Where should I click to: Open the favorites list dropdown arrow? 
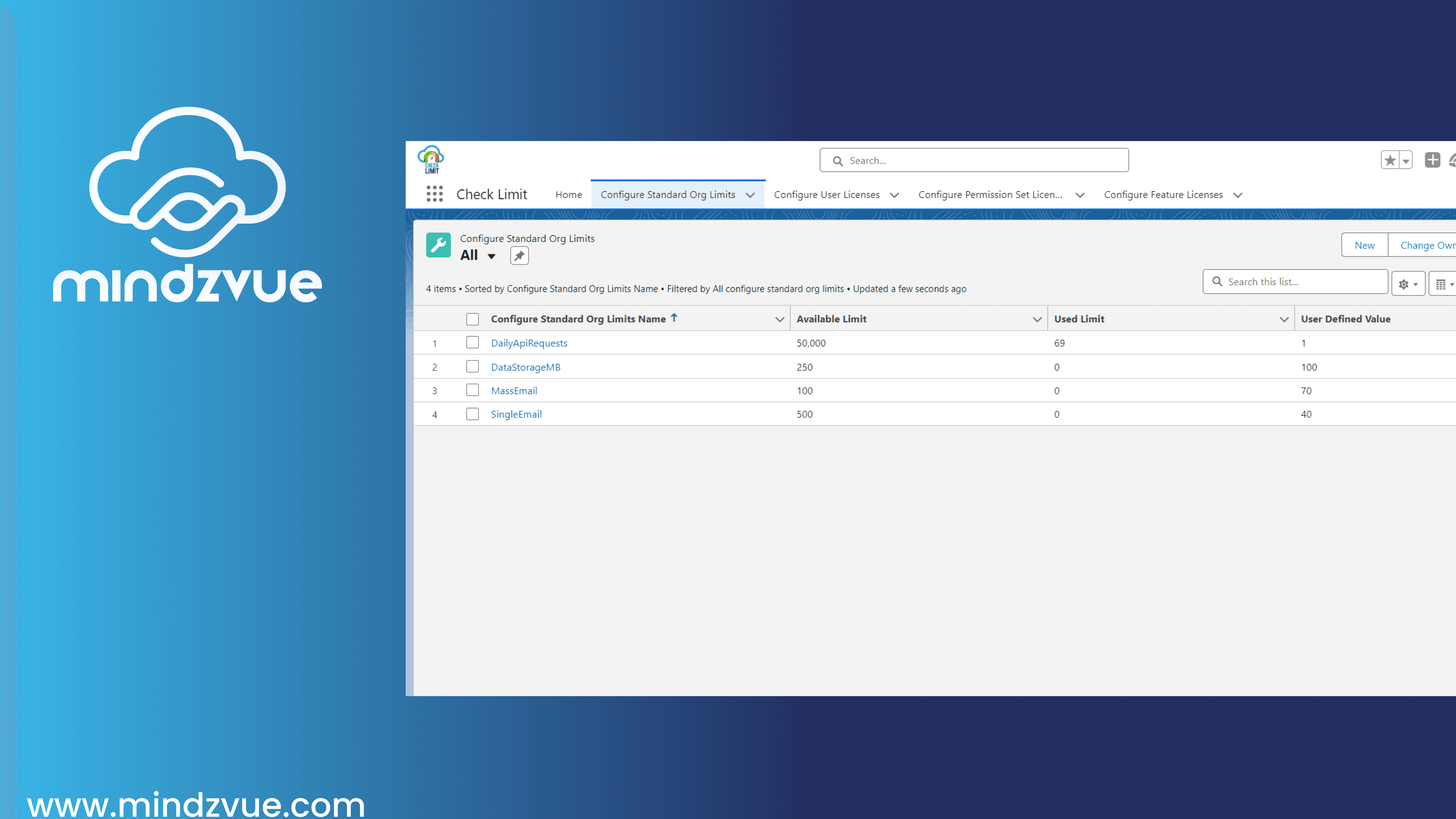(1406, 160)
